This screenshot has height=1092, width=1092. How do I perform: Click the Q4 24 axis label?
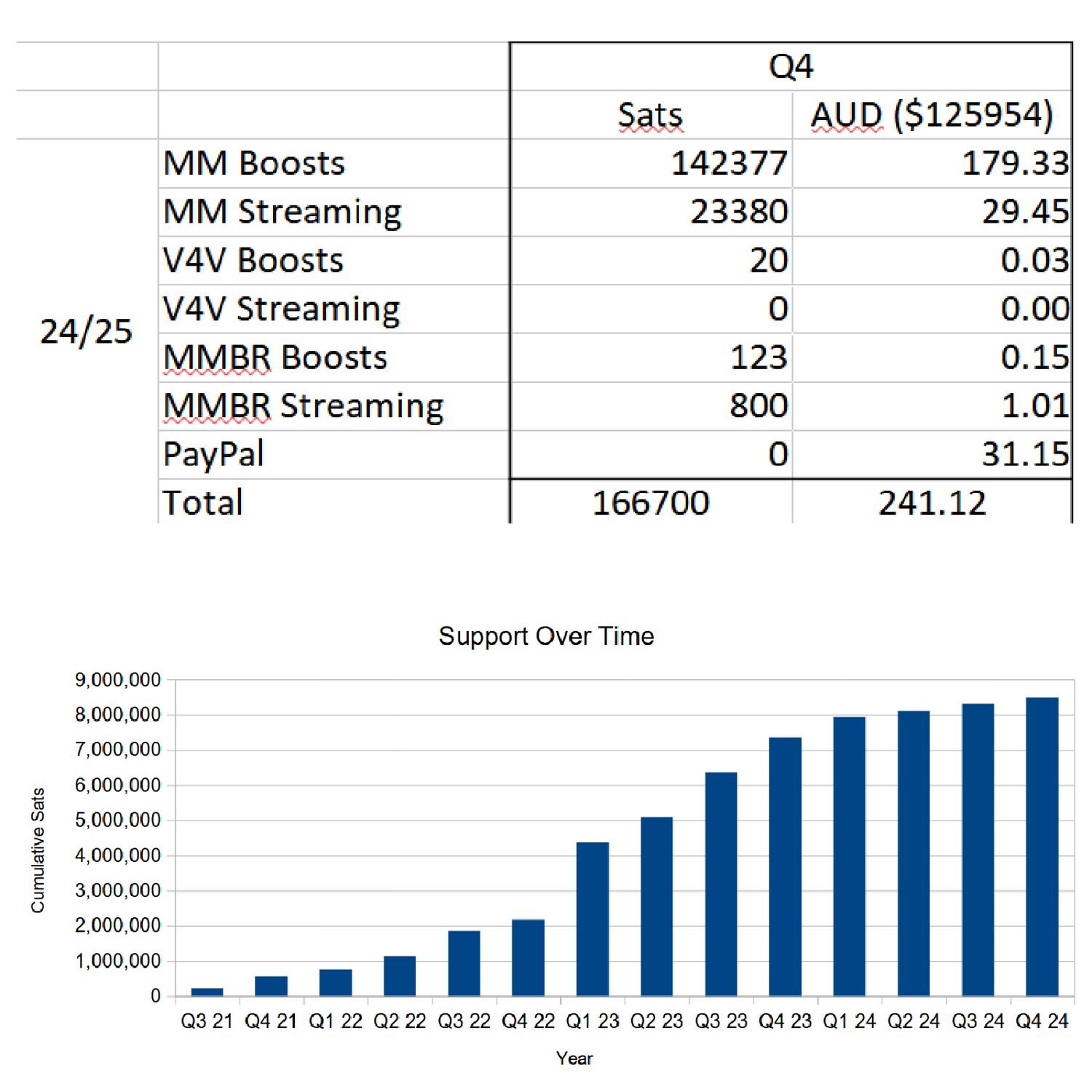coord(1042,1021)
